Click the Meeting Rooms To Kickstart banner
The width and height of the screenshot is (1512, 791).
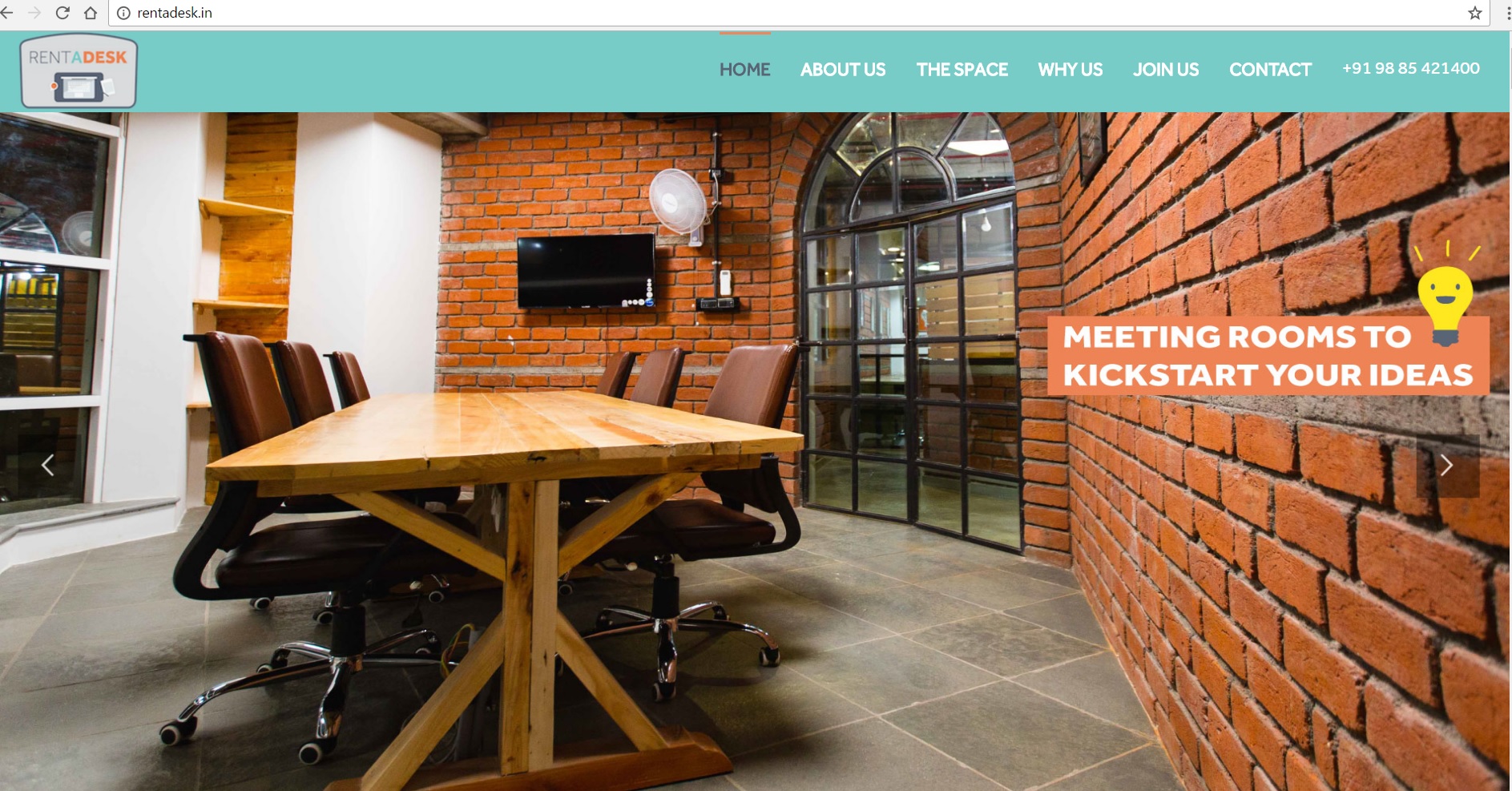[x=1268, y=356]
